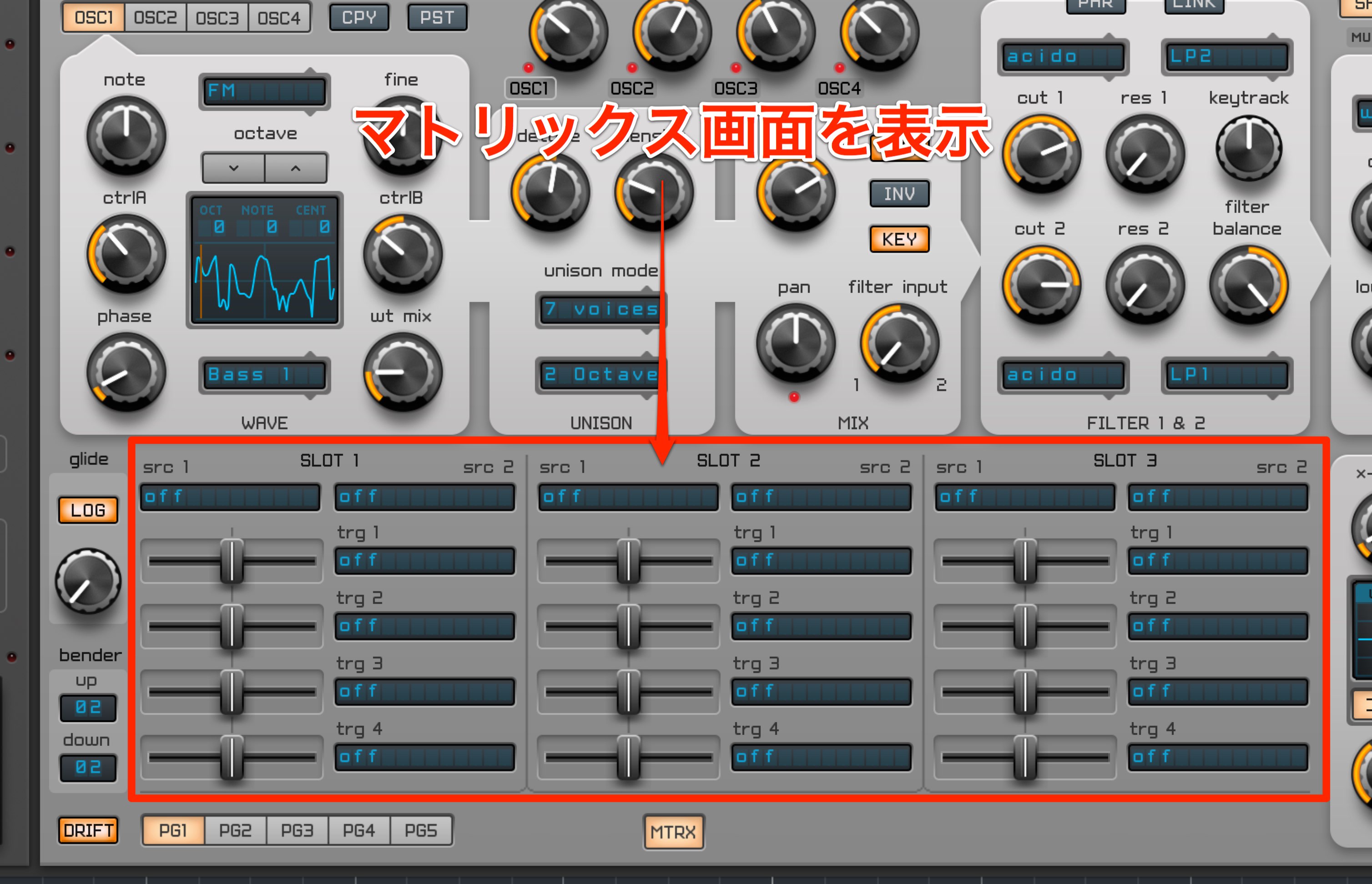Toggle the red LED above OSC2
This screenshot has height=884, width=1372.
click(x=632, y=68)
